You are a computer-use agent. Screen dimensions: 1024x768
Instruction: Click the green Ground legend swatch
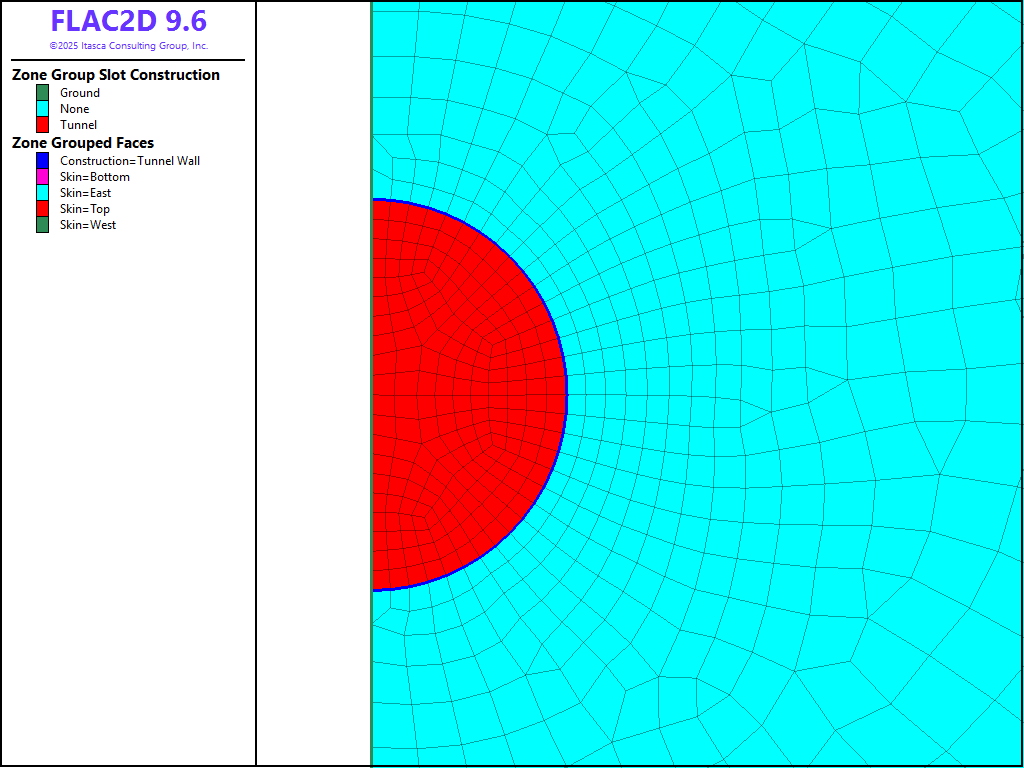(x=43, y=93)
